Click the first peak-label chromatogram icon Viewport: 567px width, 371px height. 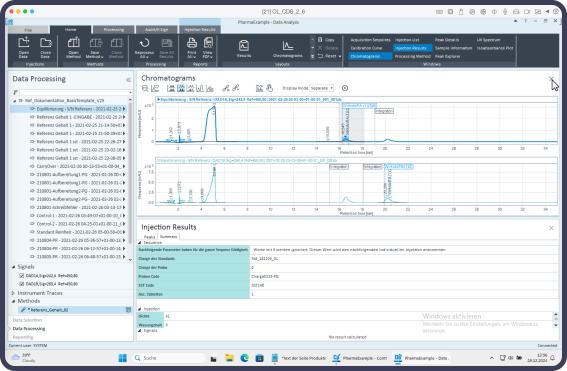click(x=171, y=88)
